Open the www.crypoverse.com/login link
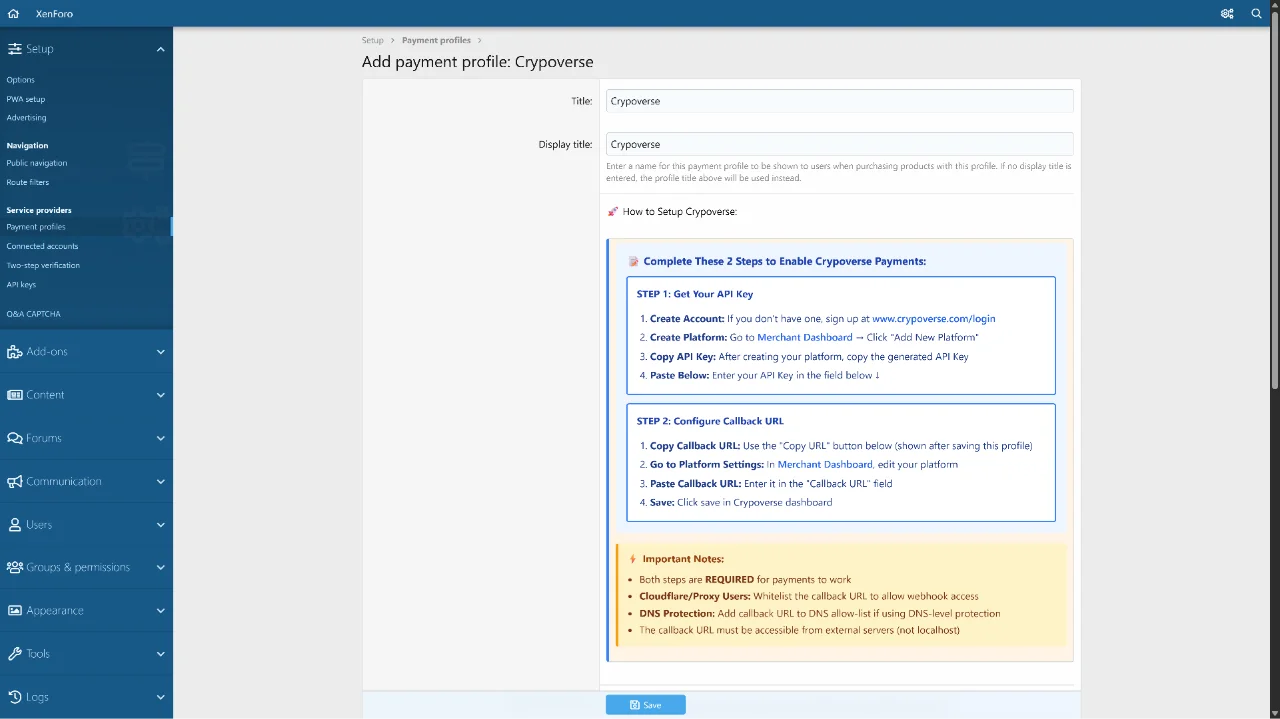Viewport: 1280px width, 719px height. coord(933,319)
